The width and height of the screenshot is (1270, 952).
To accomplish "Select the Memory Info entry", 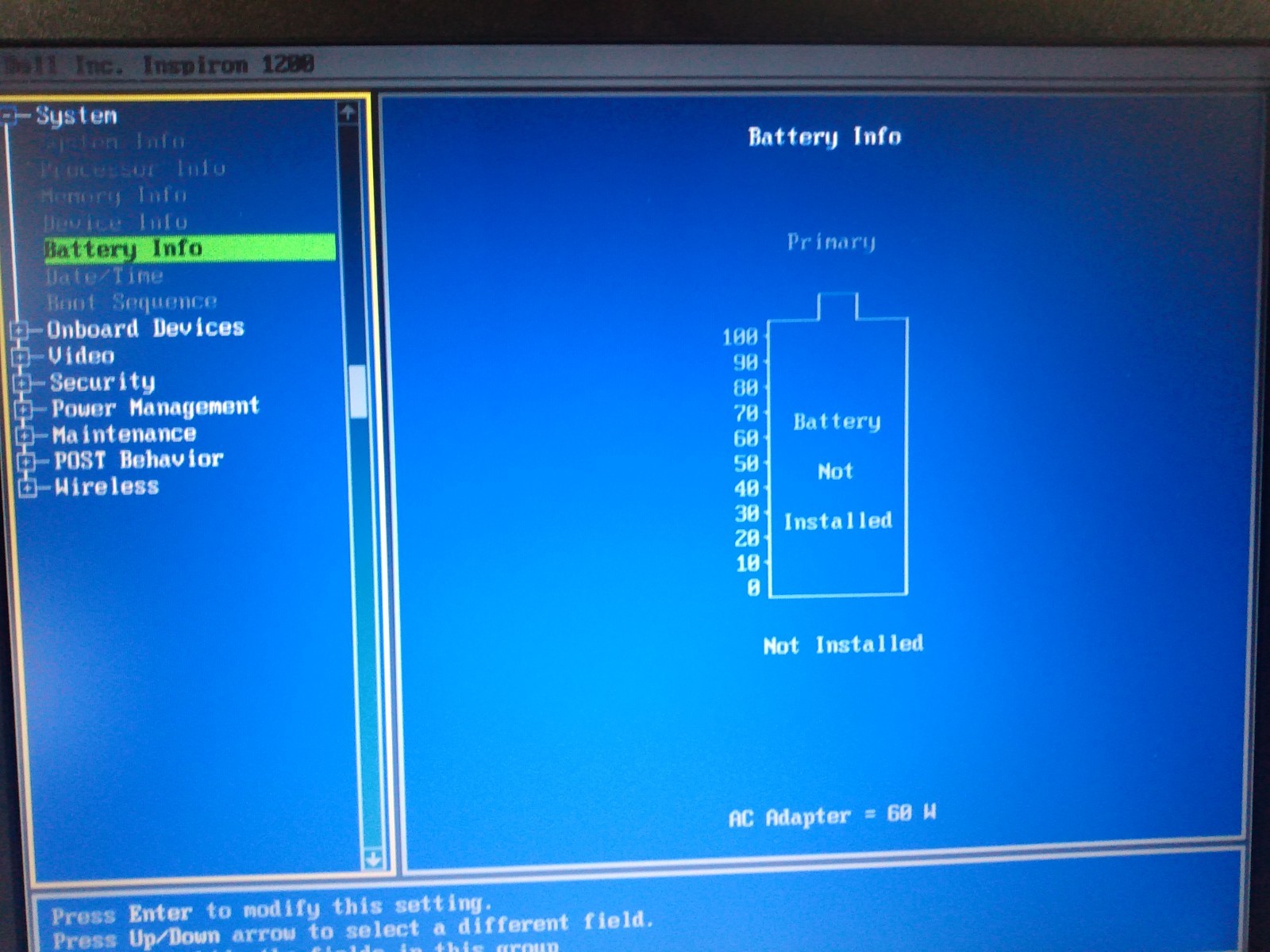I will tap(114, 195).
